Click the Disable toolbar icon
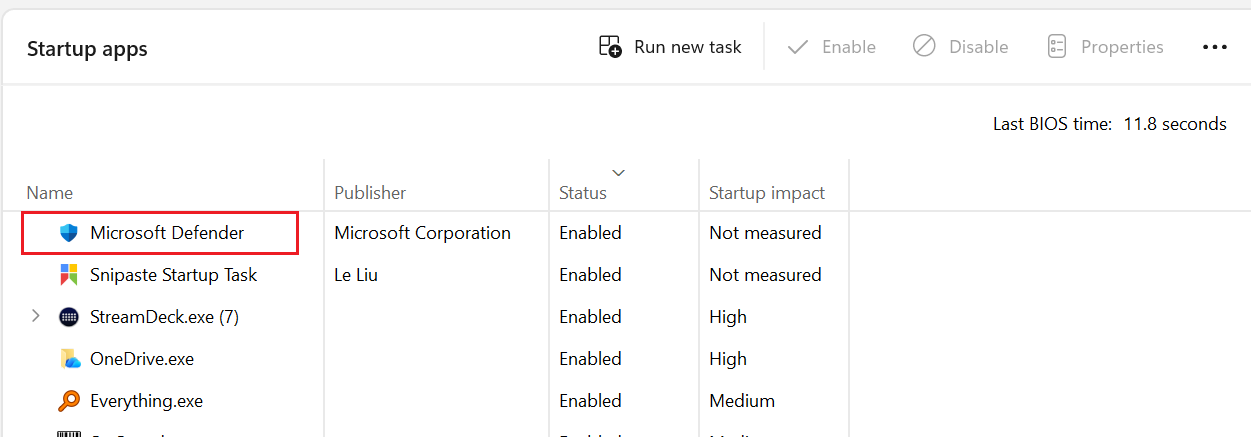The width and height of the screenshot is (1251, 437). (x=924, y=47)
